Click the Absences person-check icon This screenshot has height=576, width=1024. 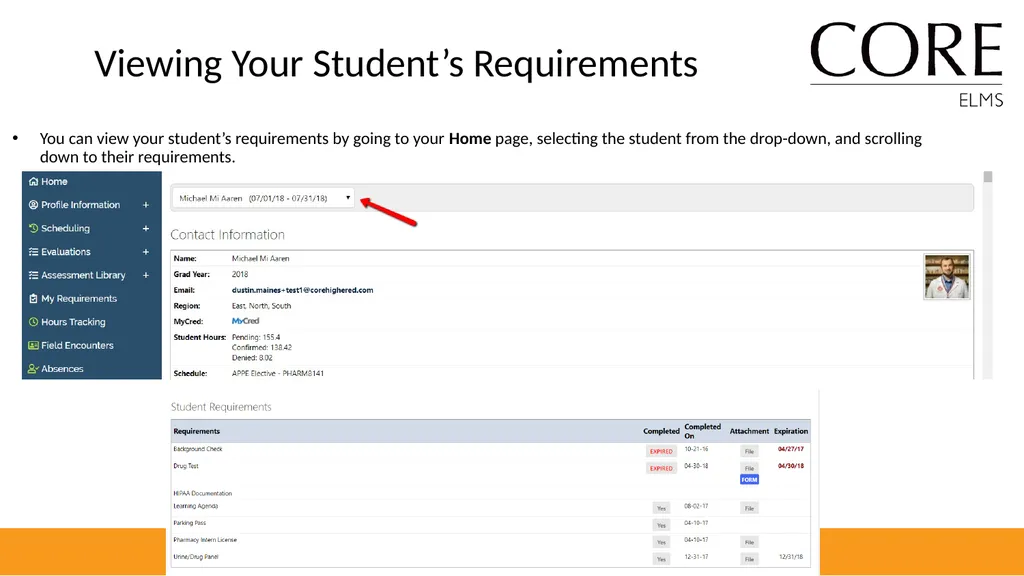click(33, 369)
